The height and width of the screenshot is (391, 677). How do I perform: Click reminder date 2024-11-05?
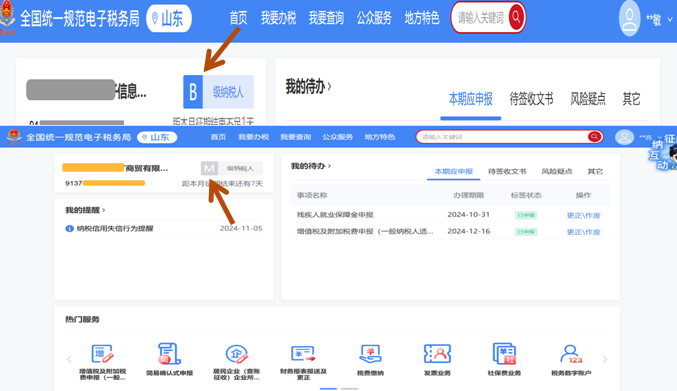pyautogui.click(x=241, y=228)
